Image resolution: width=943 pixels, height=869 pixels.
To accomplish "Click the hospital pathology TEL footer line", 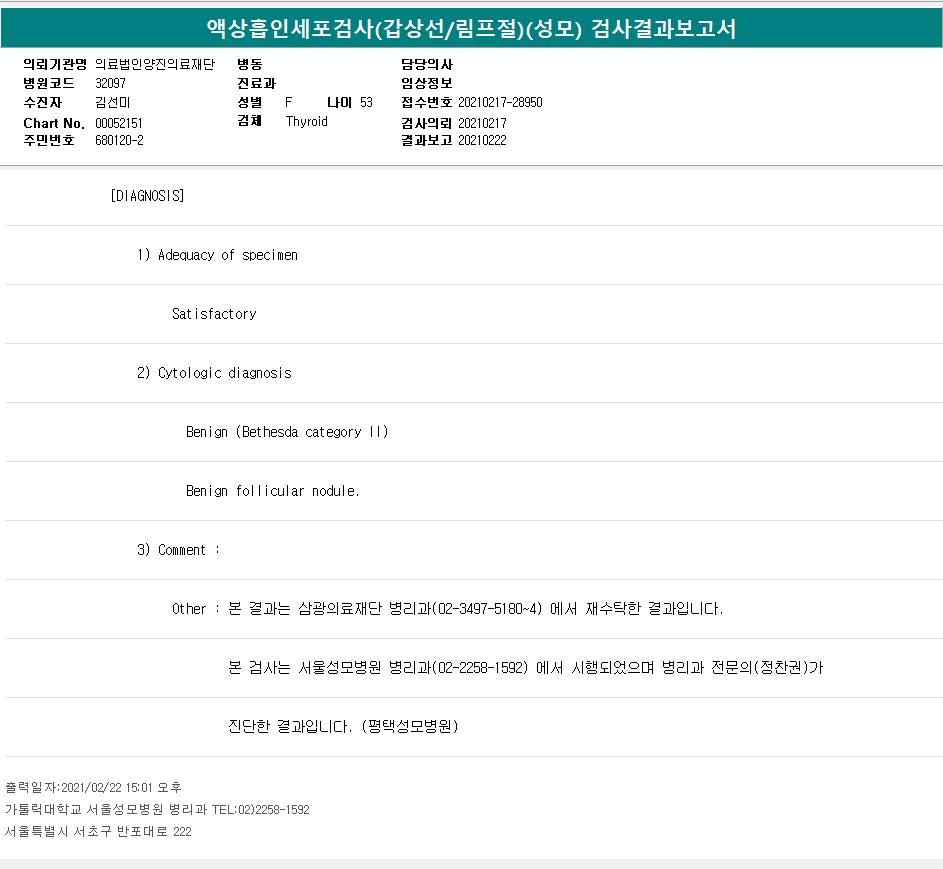I will [157, 809].
